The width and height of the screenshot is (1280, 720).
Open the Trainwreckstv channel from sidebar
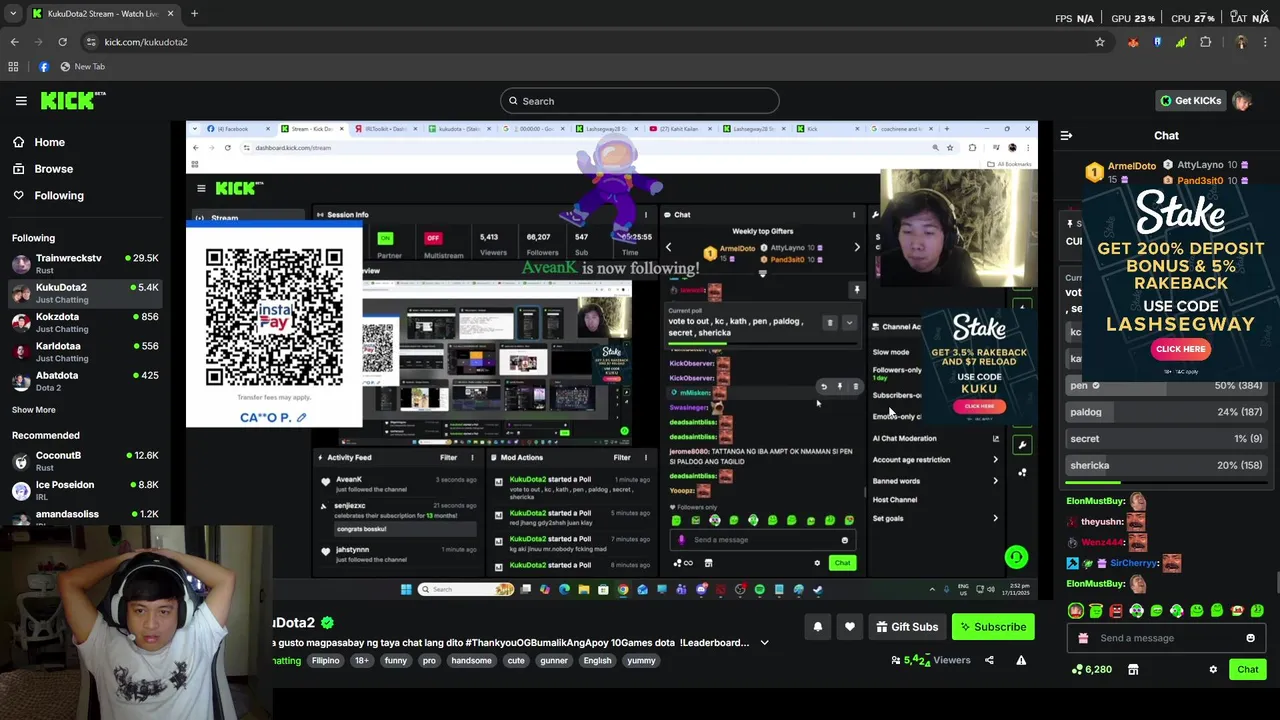[85, 264]
